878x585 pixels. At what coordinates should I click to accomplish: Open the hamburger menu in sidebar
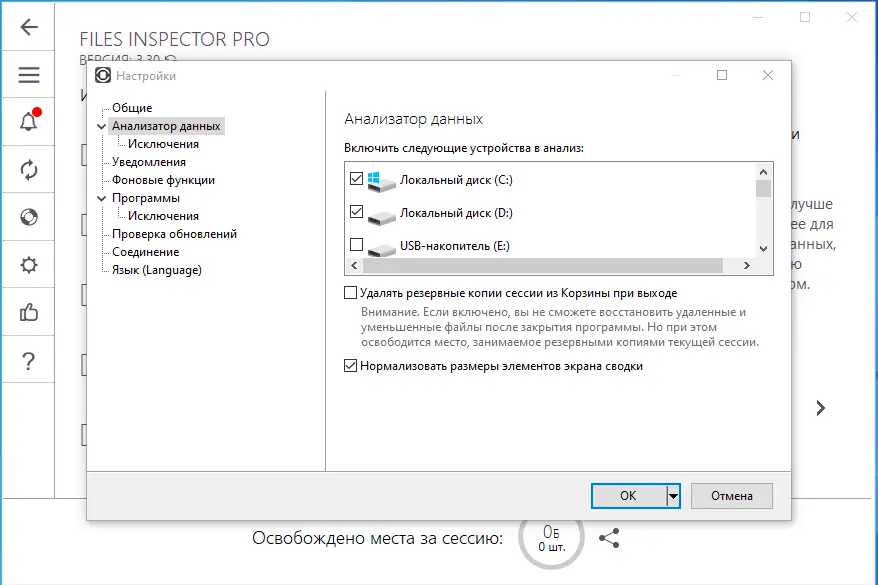click(29, 74)
